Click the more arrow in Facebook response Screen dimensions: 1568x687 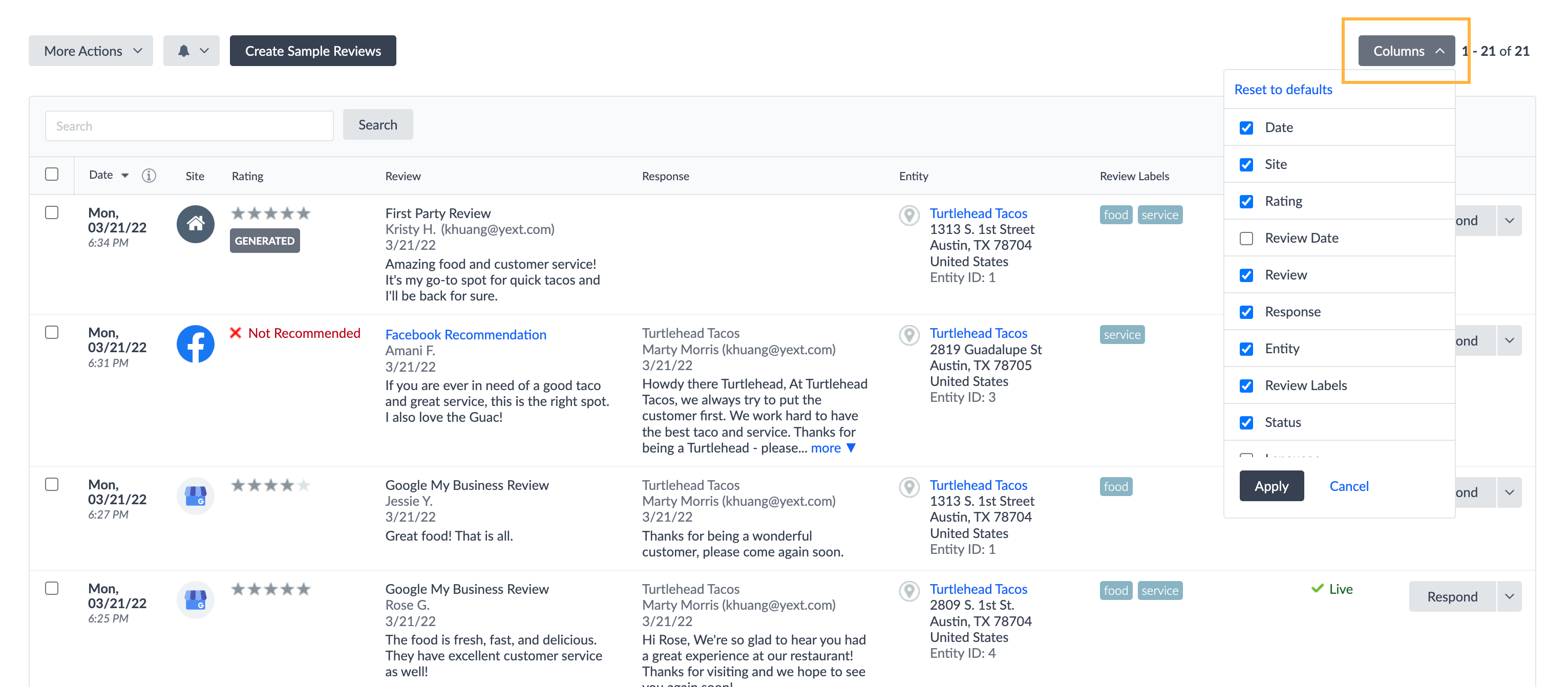click(851, 448)
